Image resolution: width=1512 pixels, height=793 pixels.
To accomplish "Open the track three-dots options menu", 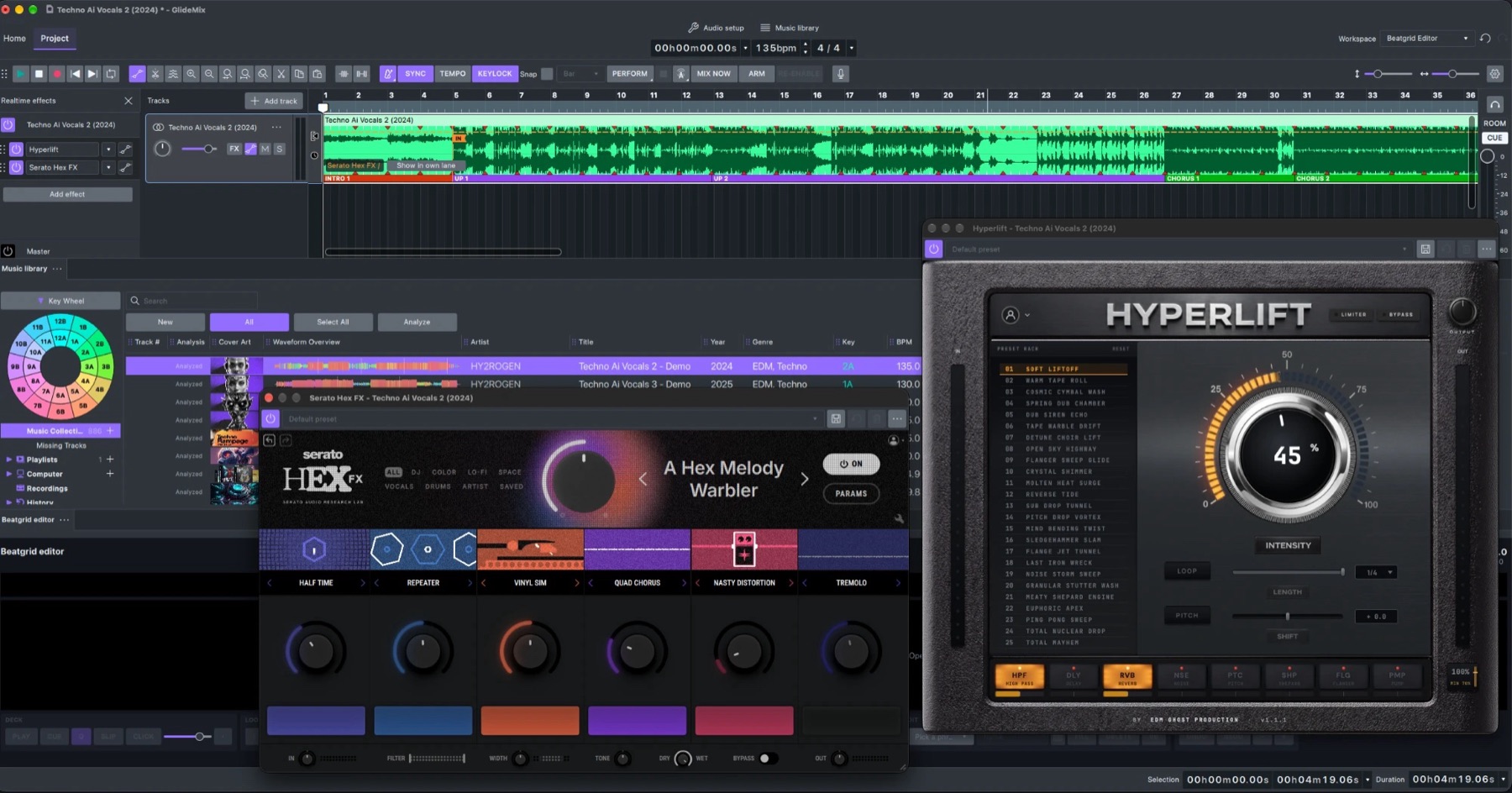I will (x=276, y=128).
